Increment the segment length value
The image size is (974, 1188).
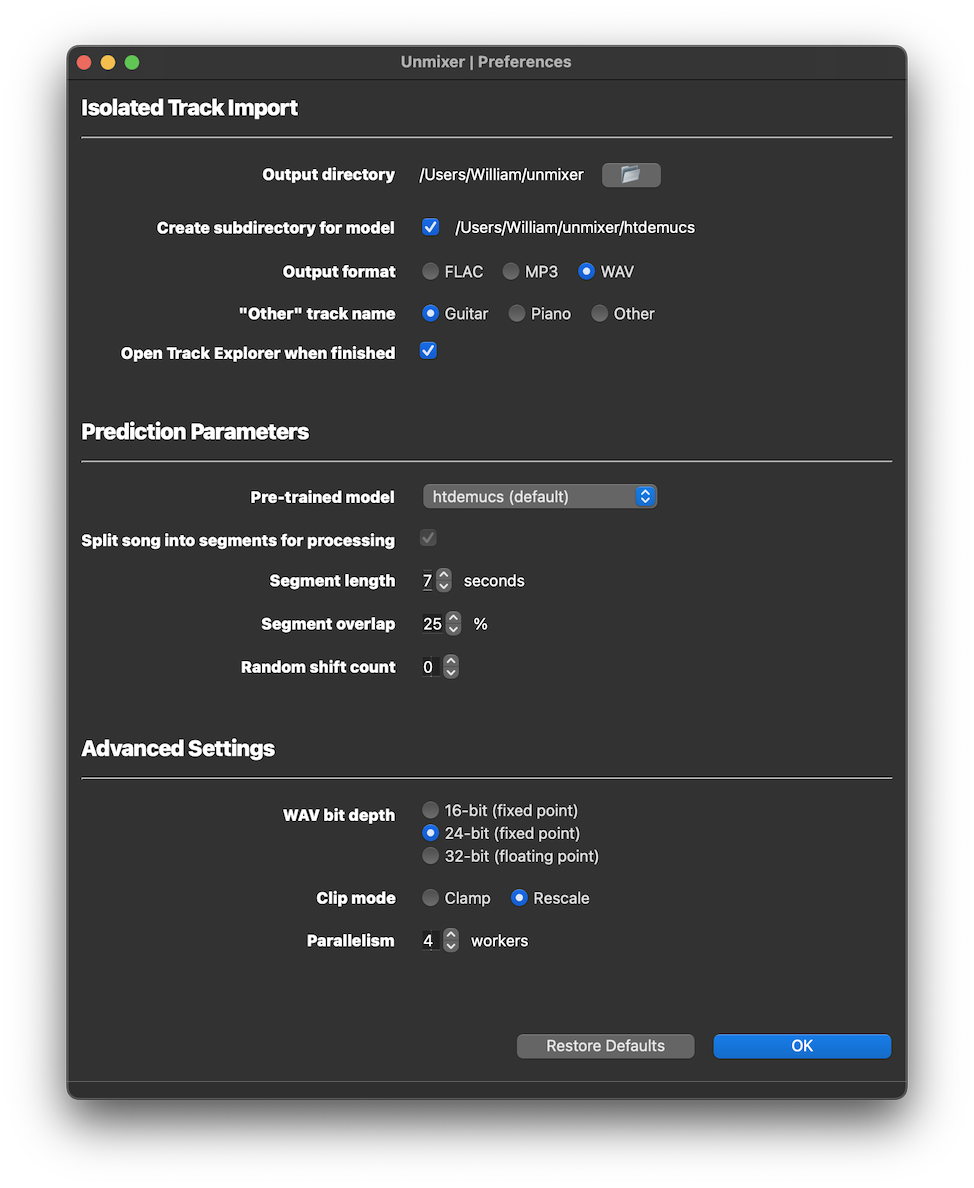click(446, 575)
